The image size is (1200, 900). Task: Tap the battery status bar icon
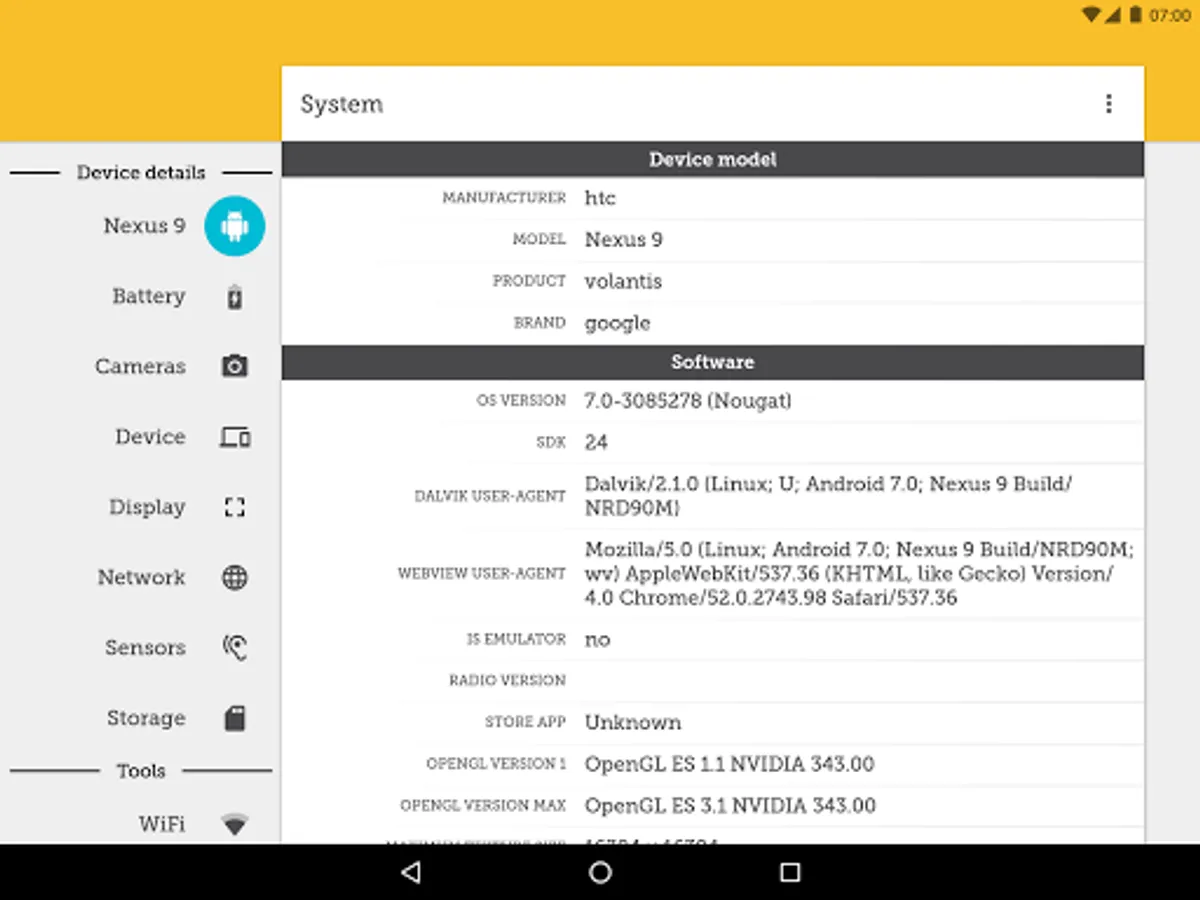(1136, 15)
